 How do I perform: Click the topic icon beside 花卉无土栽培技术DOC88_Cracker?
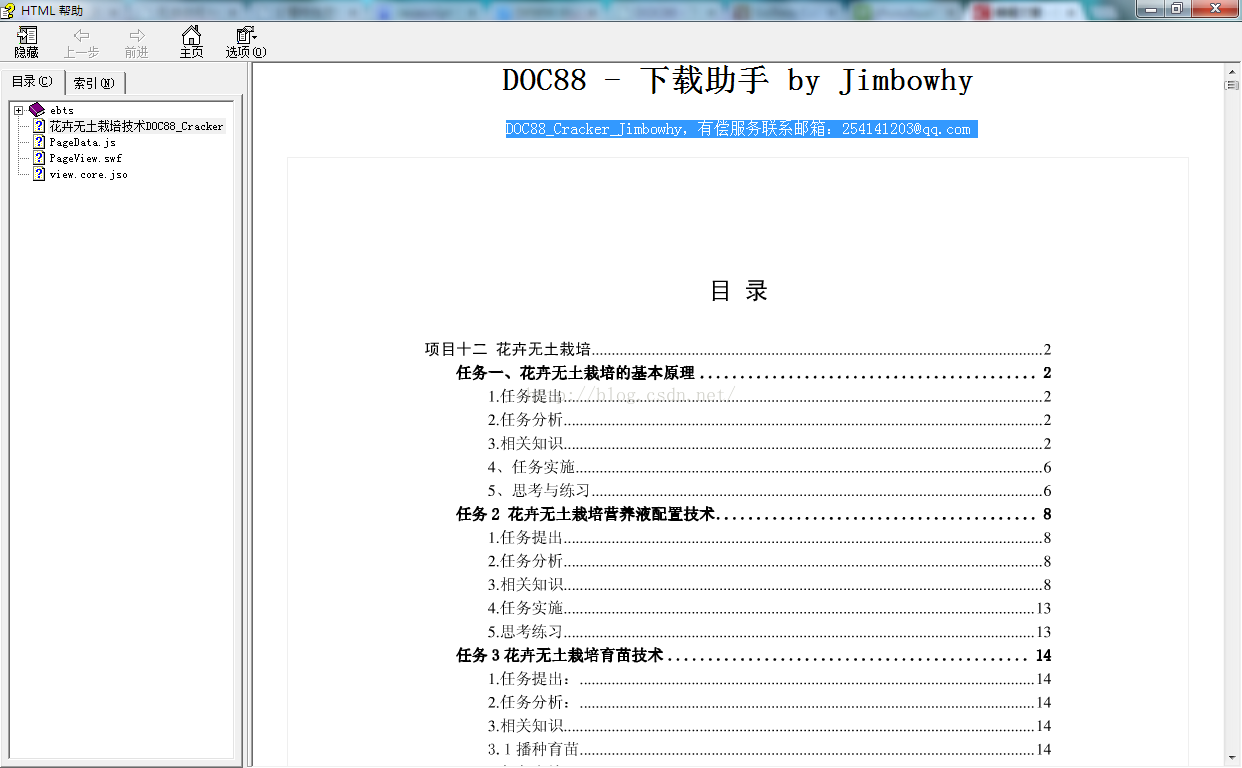[x=39, y=126]
